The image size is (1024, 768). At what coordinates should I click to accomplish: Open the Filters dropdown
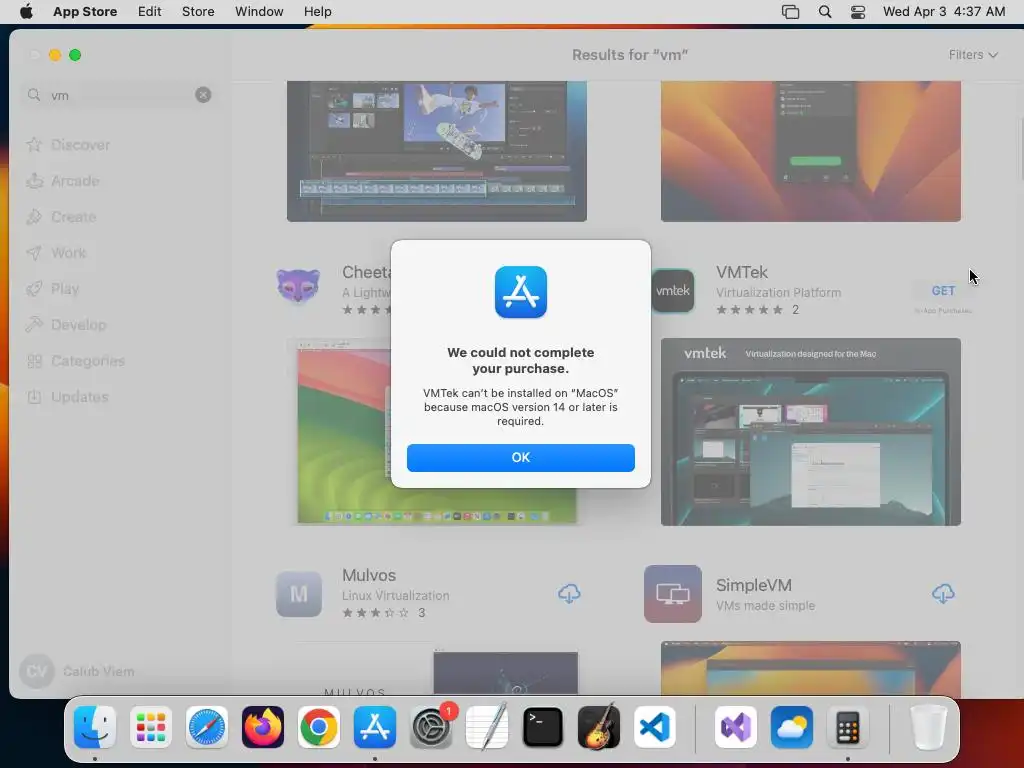pos(973,55)
